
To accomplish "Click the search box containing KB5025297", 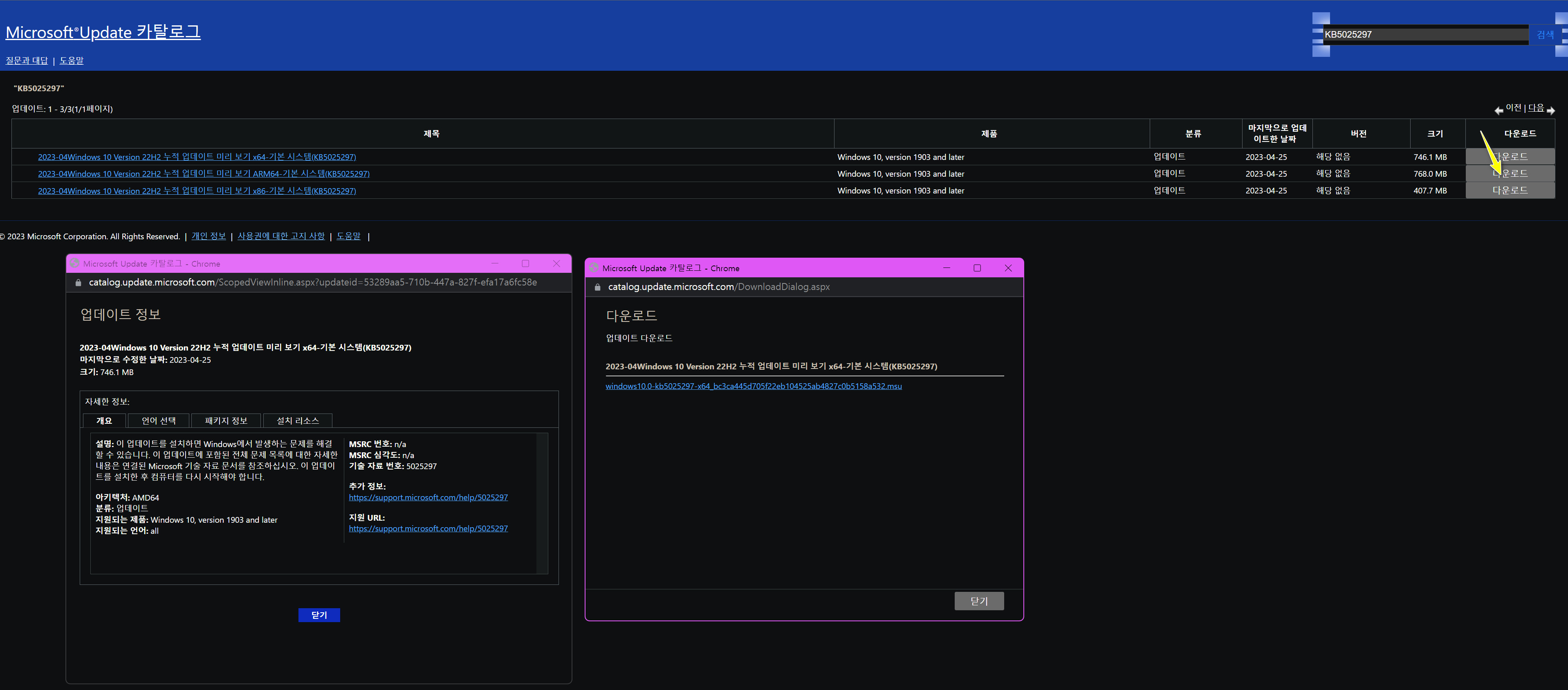I will click(1426, 35).
